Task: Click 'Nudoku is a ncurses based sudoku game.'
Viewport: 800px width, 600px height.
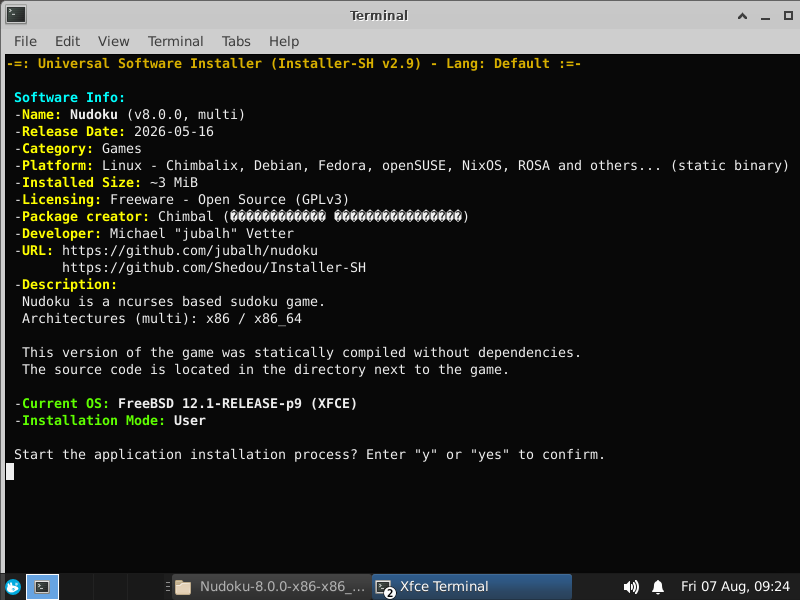Action: 173,302
